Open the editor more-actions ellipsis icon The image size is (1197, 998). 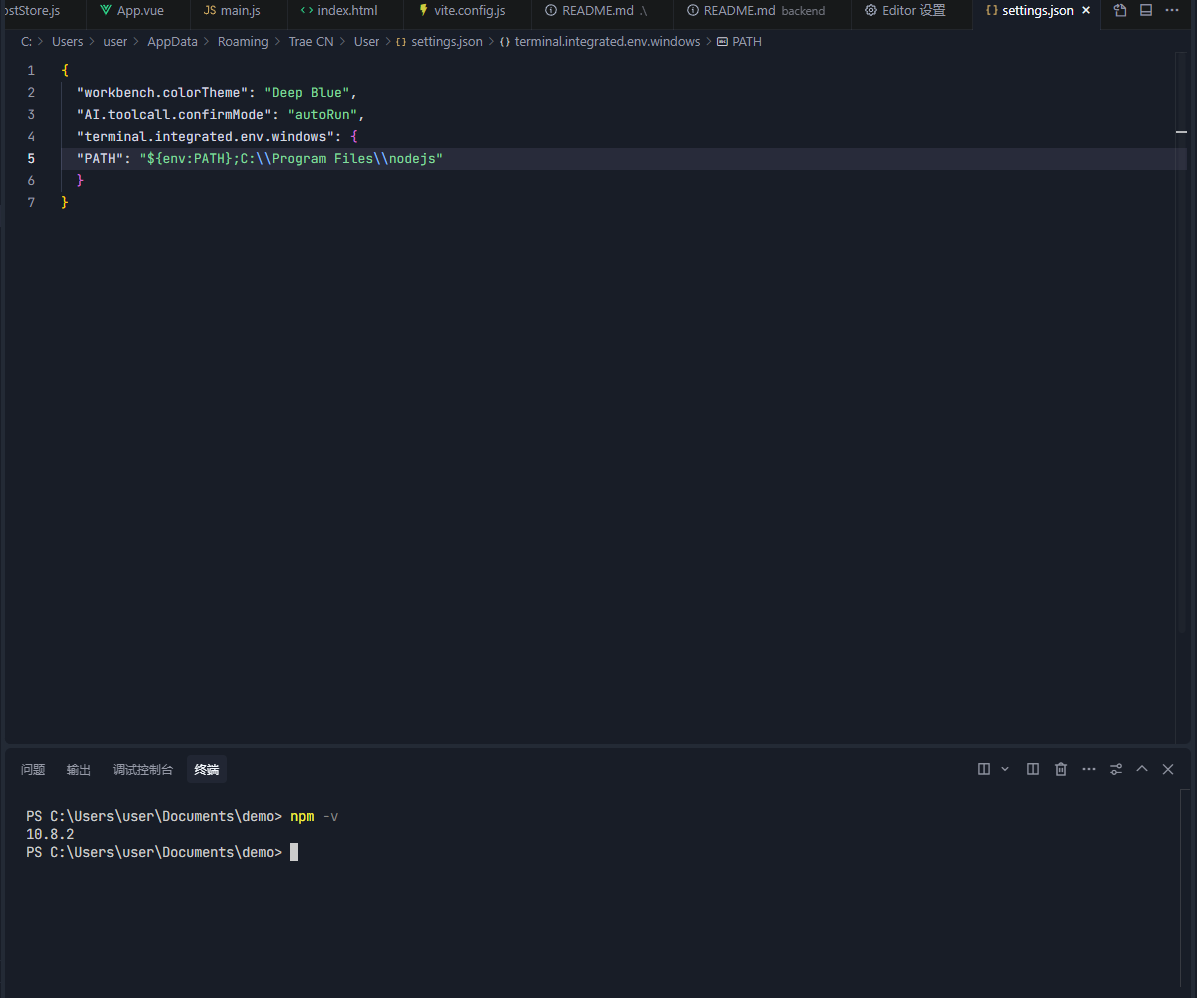(1172, 10)
